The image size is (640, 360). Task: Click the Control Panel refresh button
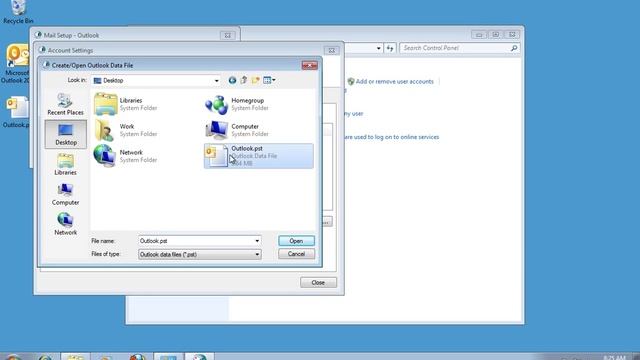(x=390, y=48)
